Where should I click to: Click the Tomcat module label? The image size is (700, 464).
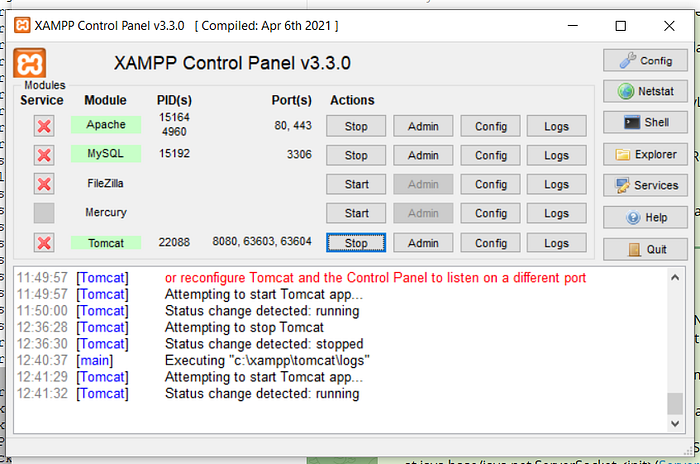[106, 243]
